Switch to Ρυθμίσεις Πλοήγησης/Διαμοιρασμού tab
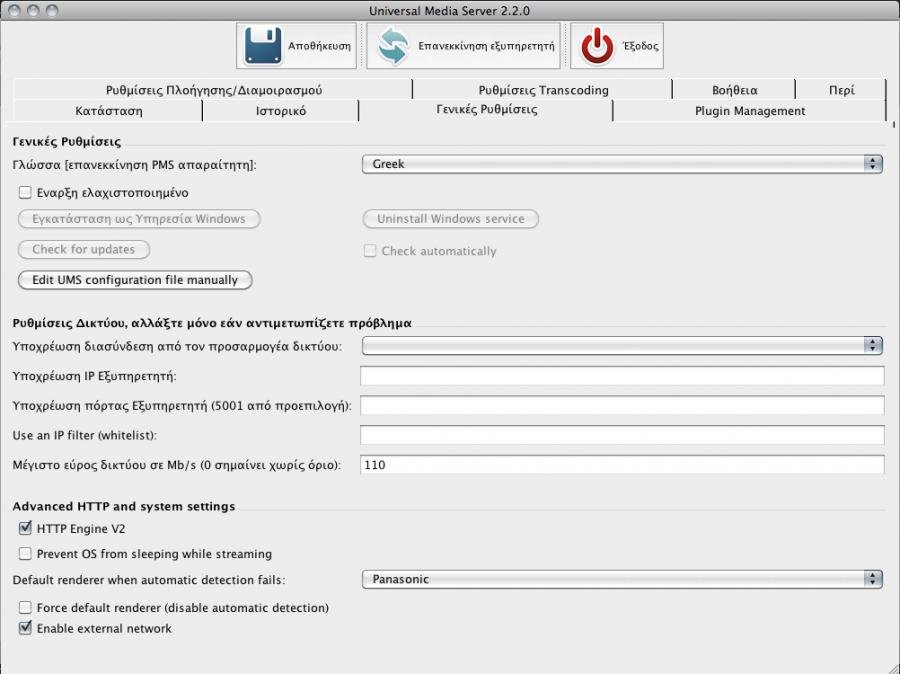Viewport: 900px width, 674px height. pos(214,90)
